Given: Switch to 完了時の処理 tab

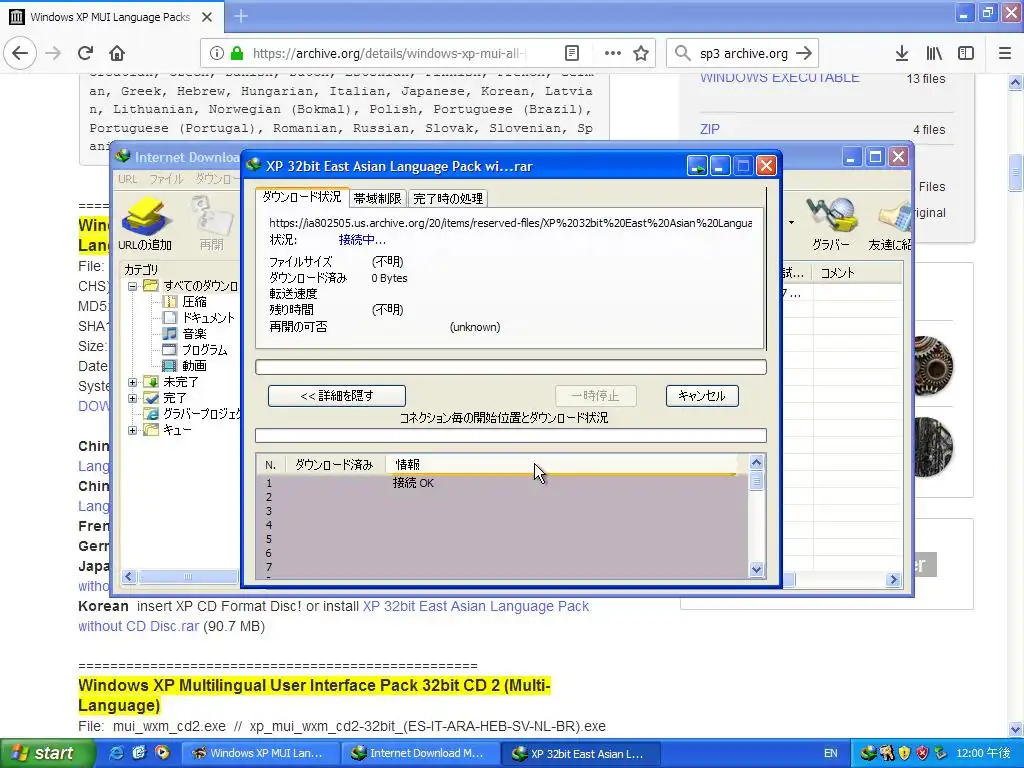Looking at the screenshot, I should 448,199.
